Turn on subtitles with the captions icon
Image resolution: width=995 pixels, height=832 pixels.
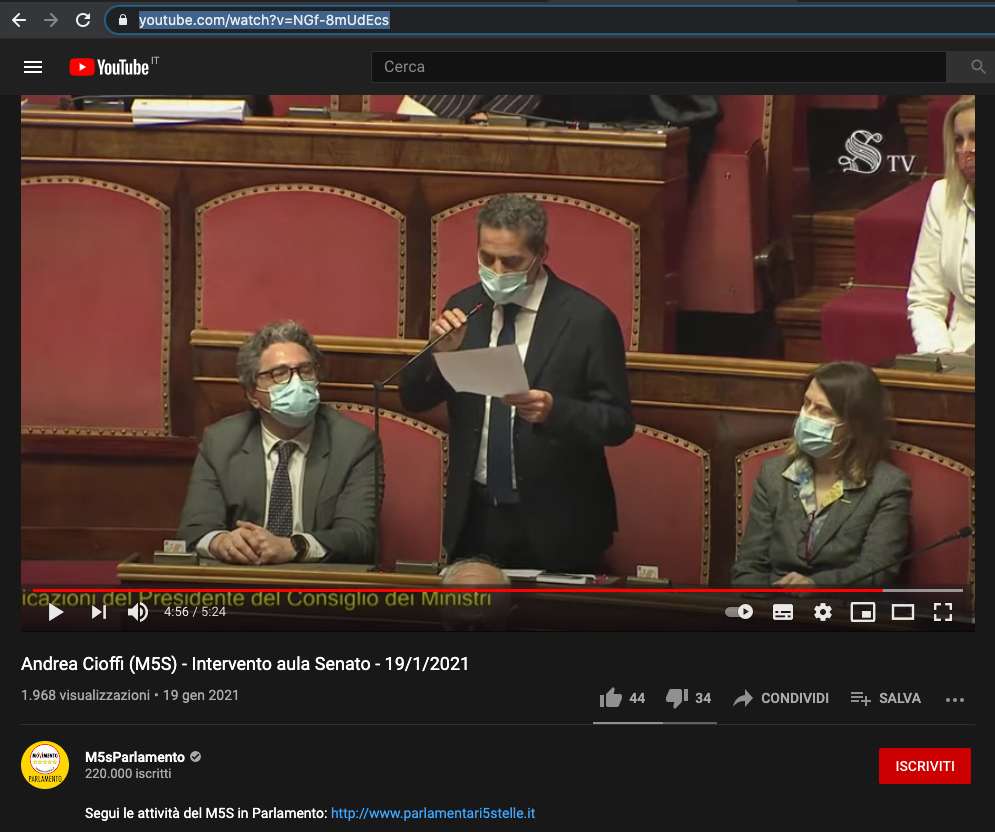pos(782,612)
